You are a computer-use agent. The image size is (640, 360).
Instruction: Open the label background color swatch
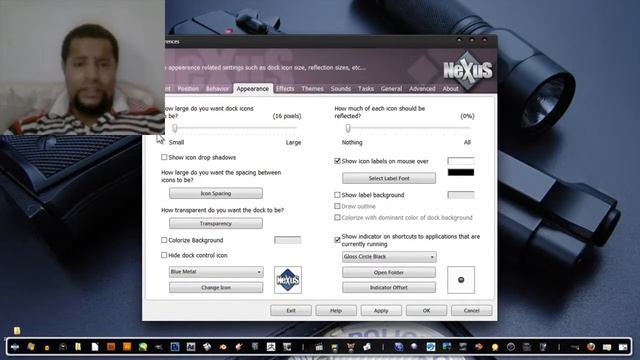click(461, 195)
